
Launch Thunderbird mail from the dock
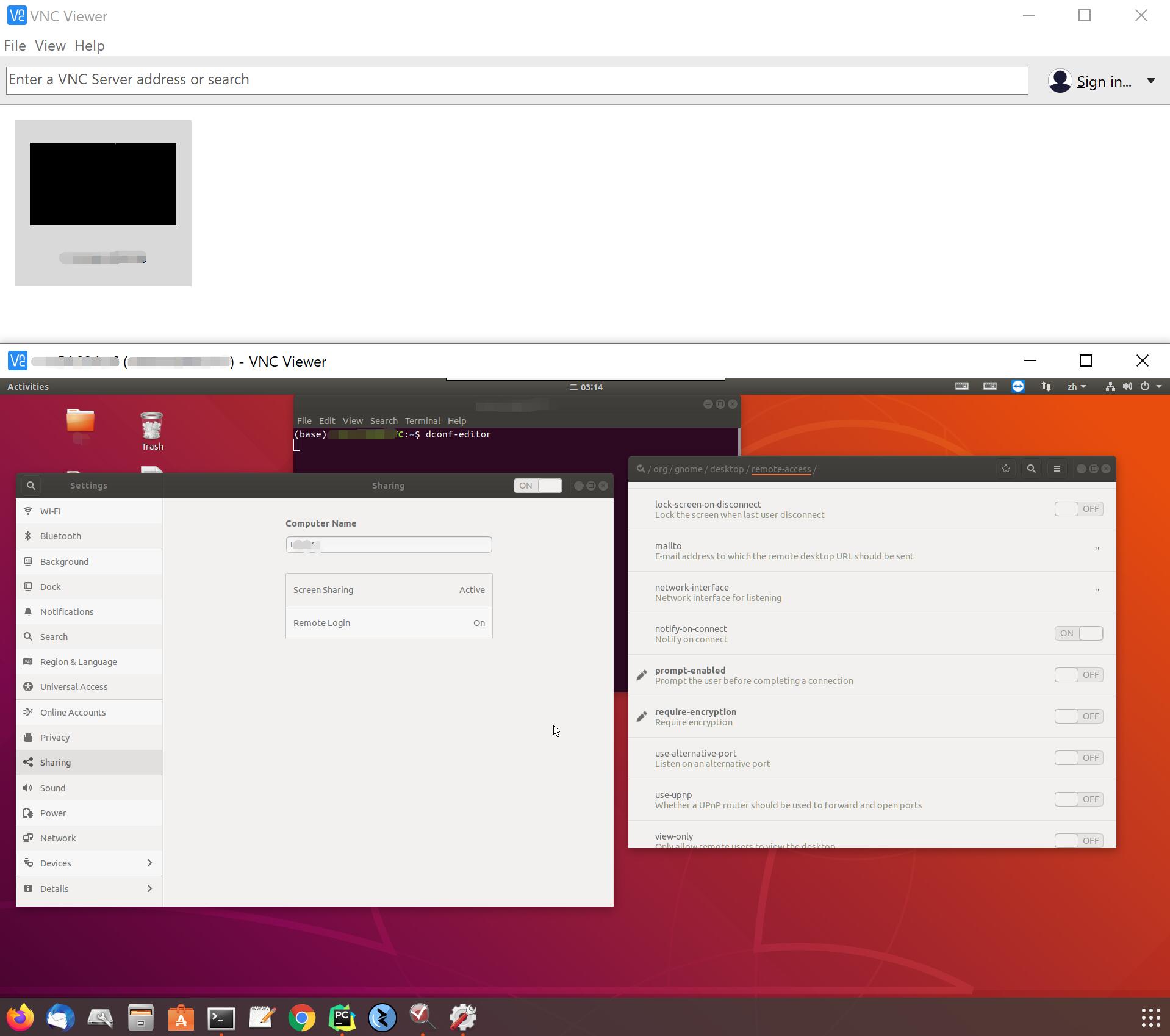pyautogui.click(x=60, y=1017)
